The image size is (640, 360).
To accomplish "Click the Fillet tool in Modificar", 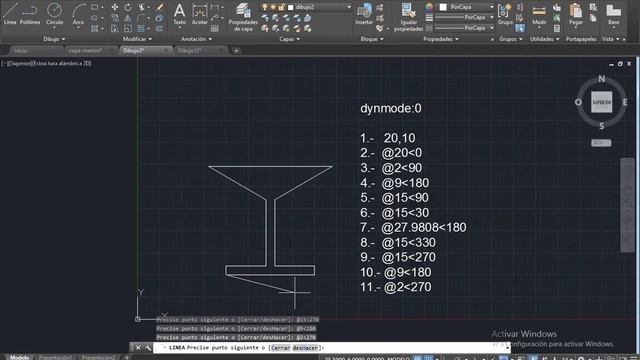I will point(141,18).
